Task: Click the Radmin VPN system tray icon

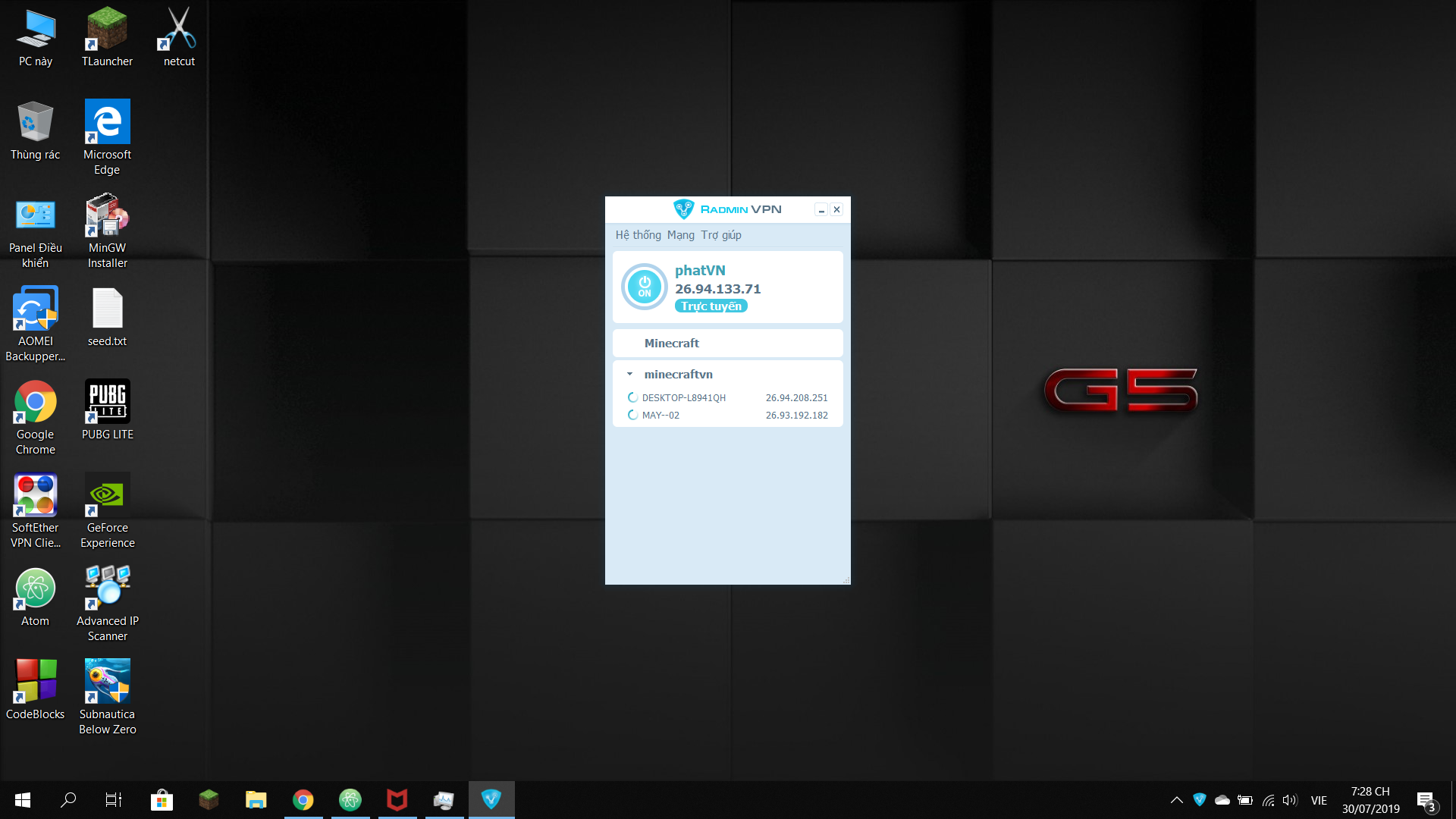Action: pos(1199,799)
